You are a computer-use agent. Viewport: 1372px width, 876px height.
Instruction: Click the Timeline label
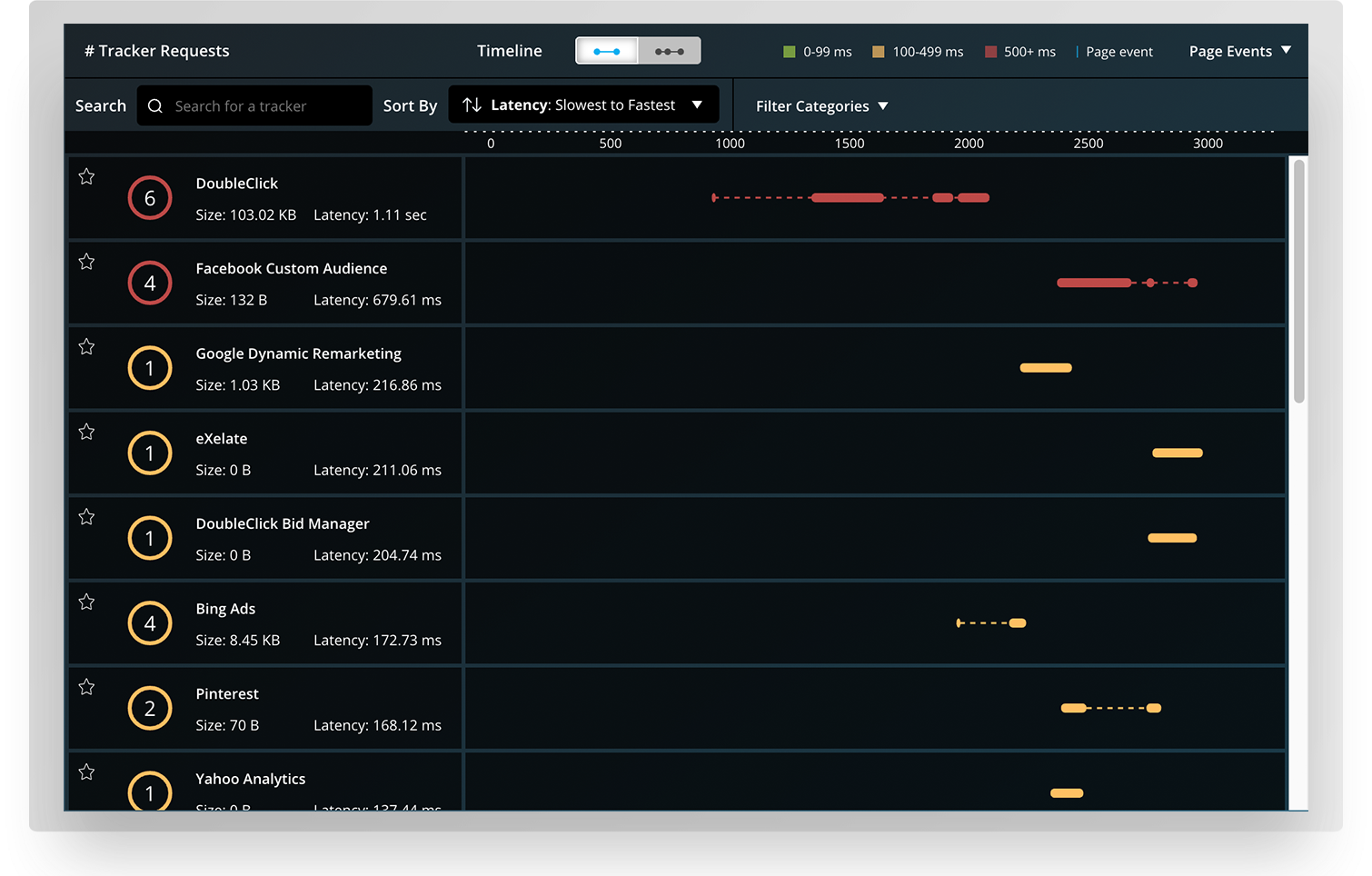pyautogui.click(x=510, y=51)
